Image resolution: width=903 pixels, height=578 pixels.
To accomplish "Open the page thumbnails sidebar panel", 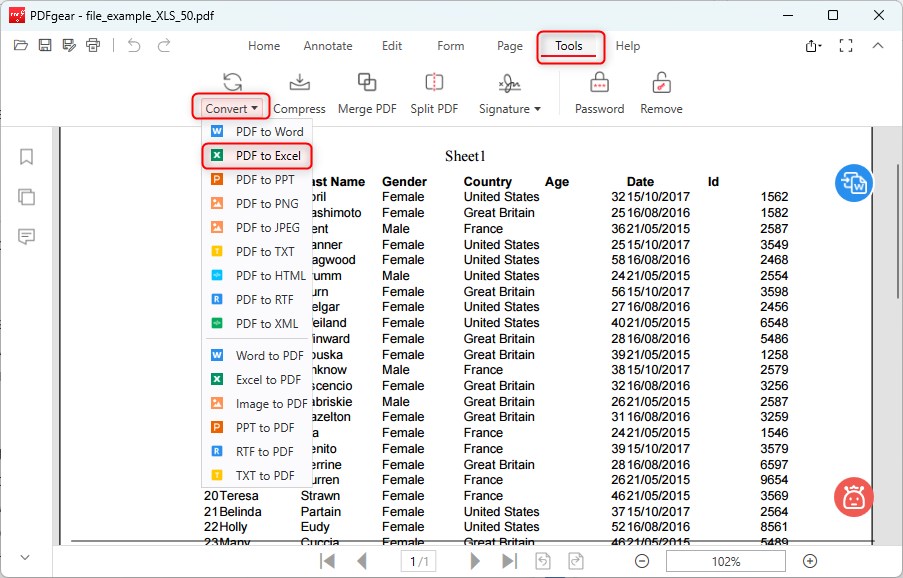I will pos(26,197).
